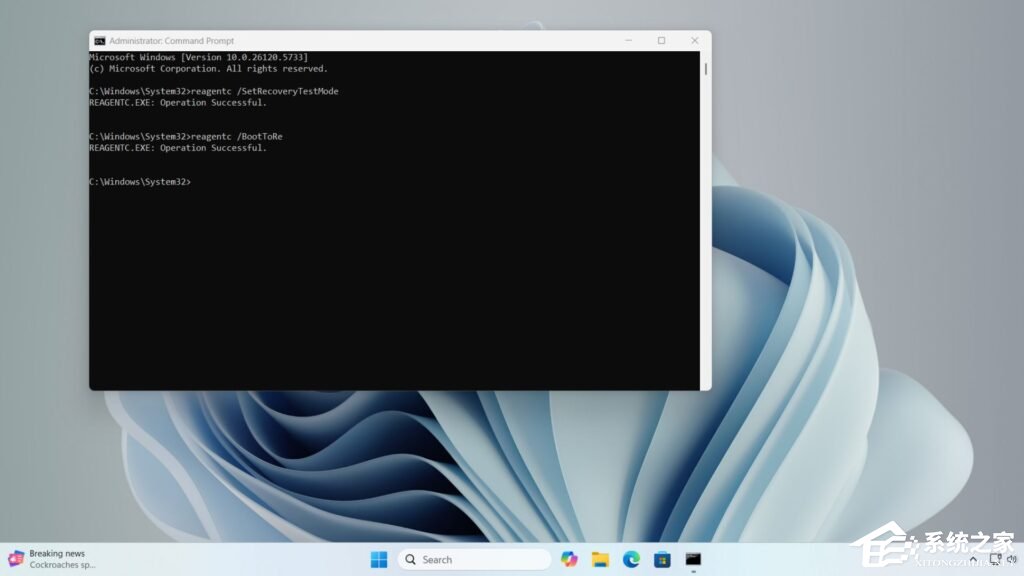The image size is (1024, 576).
Task: Open the Windows Start menu
Action: (x=379, y=559)
